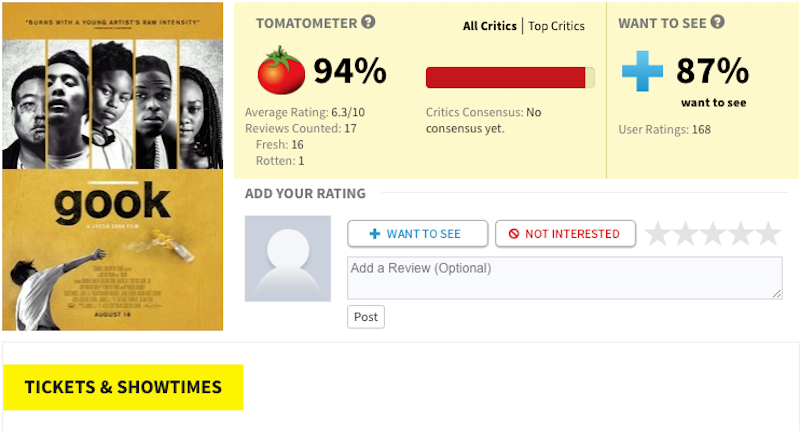Open the Gook movie poster

pos(113,166)
